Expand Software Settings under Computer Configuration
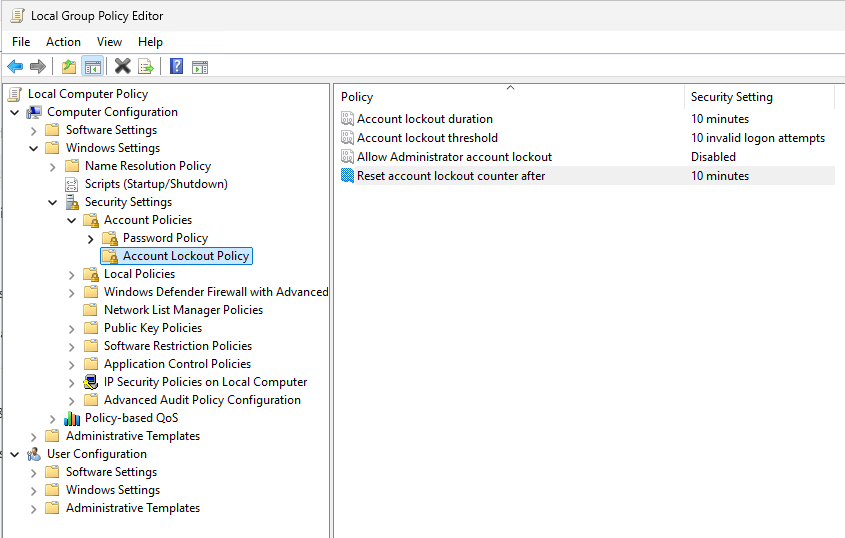 (x=33, y=131)
